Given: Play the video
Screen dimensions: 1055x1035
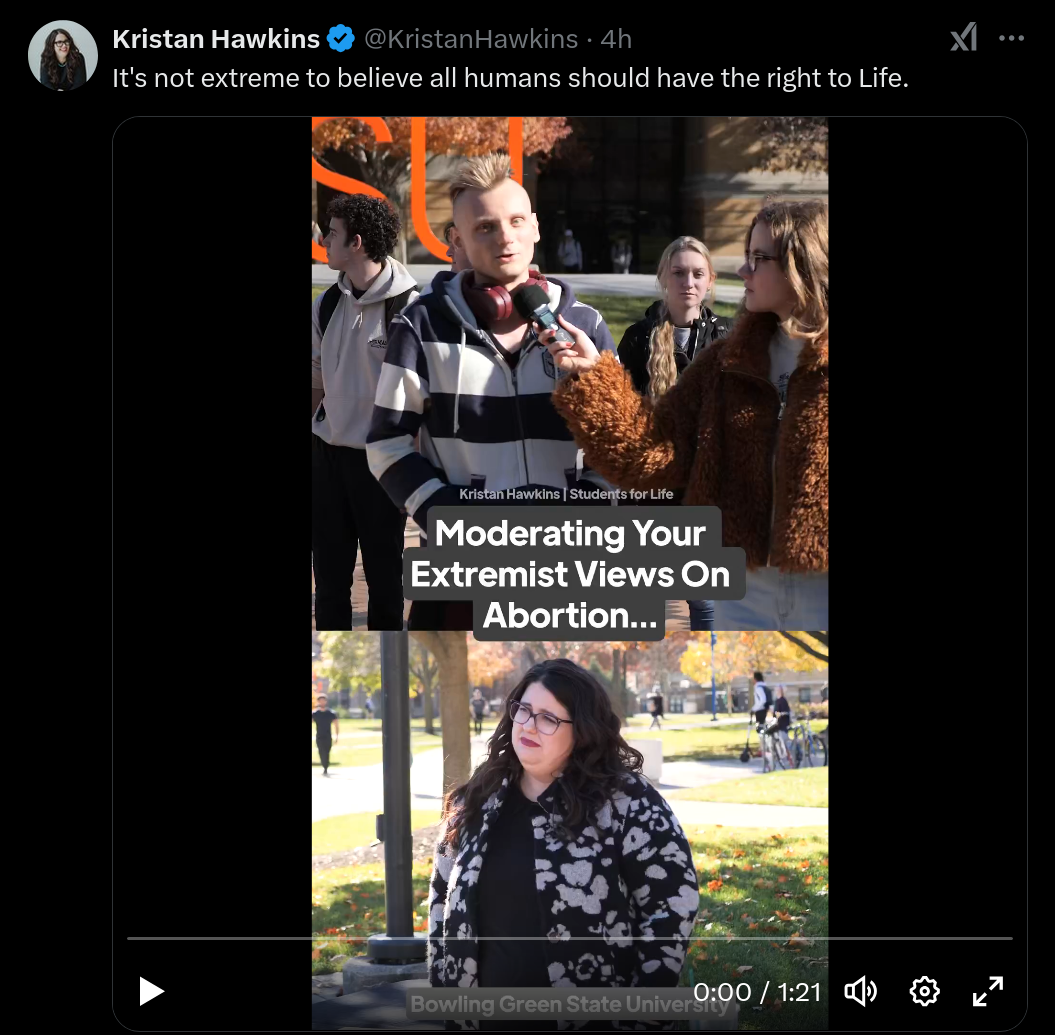Looking at the screenshot, I should point(151,991).
